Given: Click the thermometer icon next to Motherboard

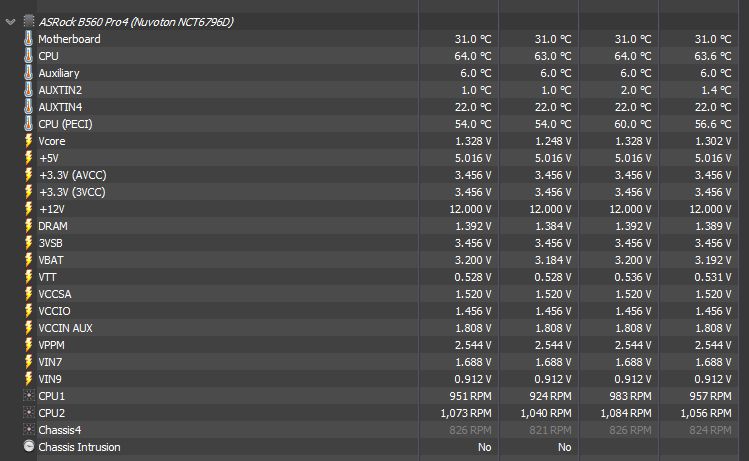Looking at the screenshot, I should click(x=29, y=39).
